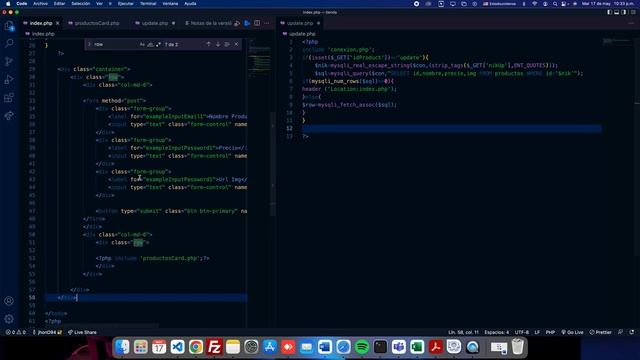Image resolution: width=640 pixels, height=360 pixels.
Task: Expand the replace toggle in find widget
Action: [89, 44]
